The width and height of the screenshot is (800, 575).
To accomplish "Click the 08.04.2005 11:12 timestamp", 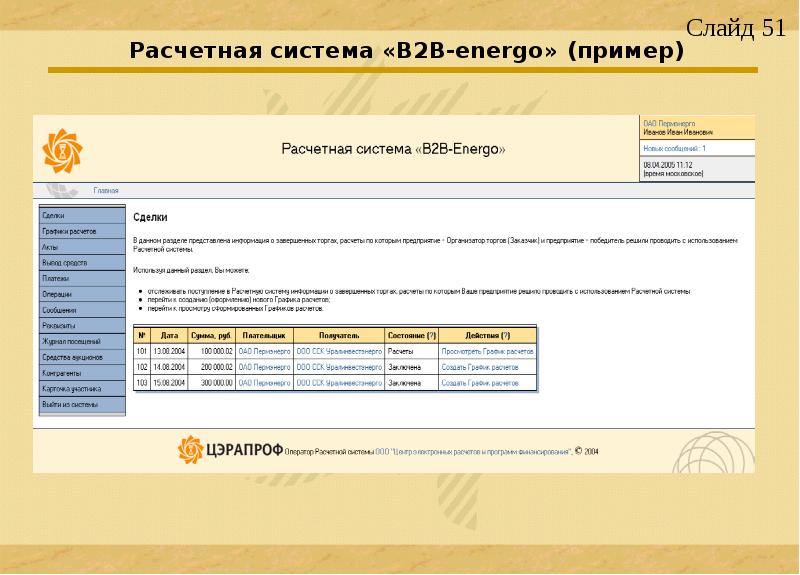I will (668, 165).
